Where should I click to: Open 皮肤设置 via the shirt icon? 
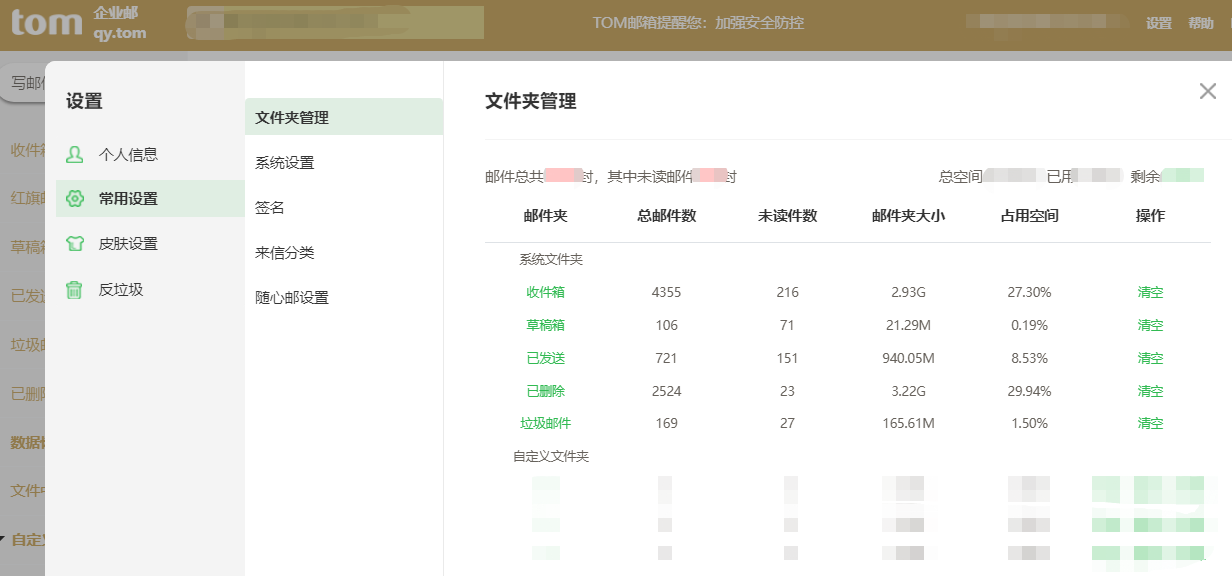click(74, 243)
